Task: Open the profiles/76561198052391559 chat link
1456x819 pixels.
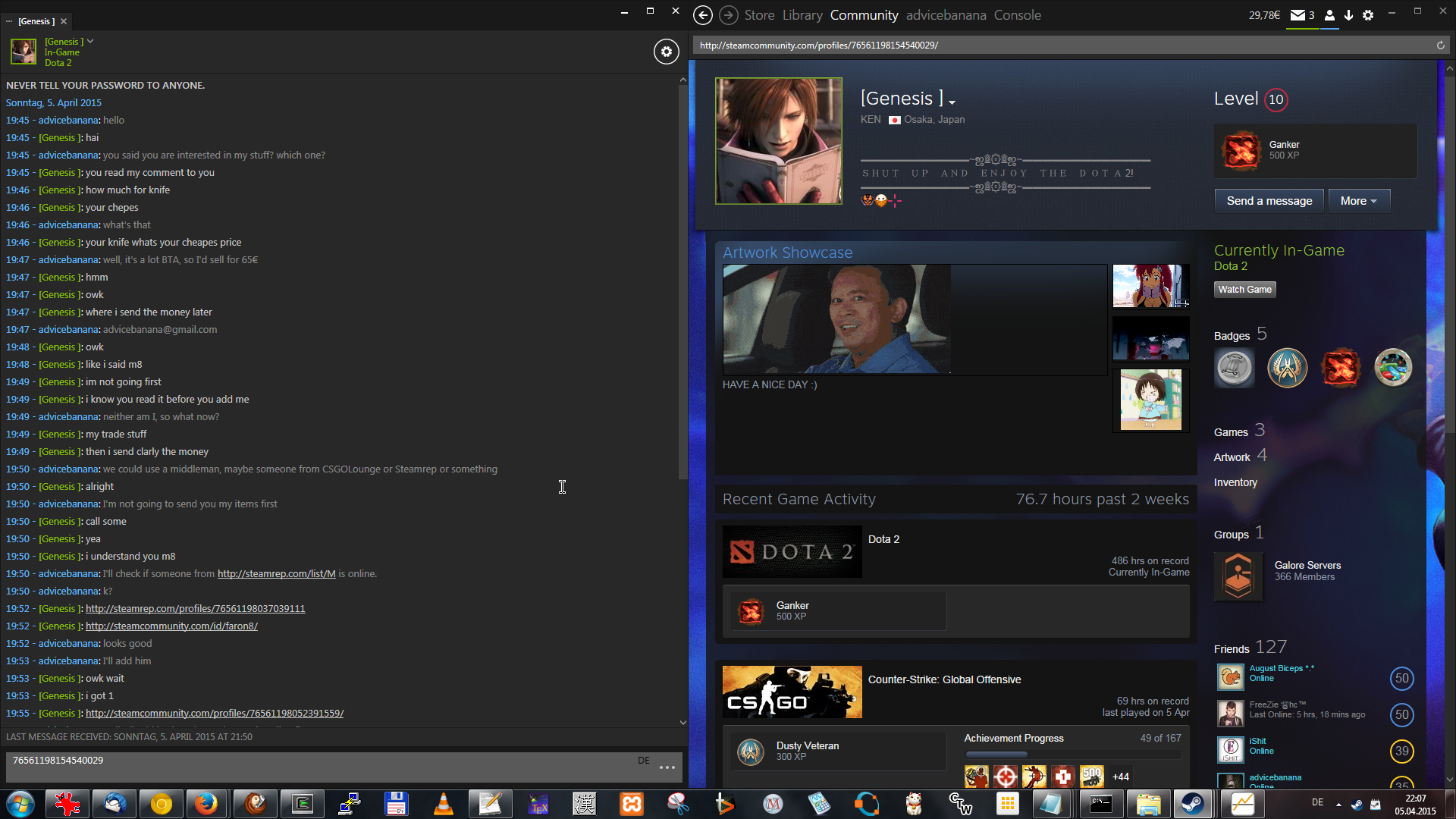Action: (215, 714)
